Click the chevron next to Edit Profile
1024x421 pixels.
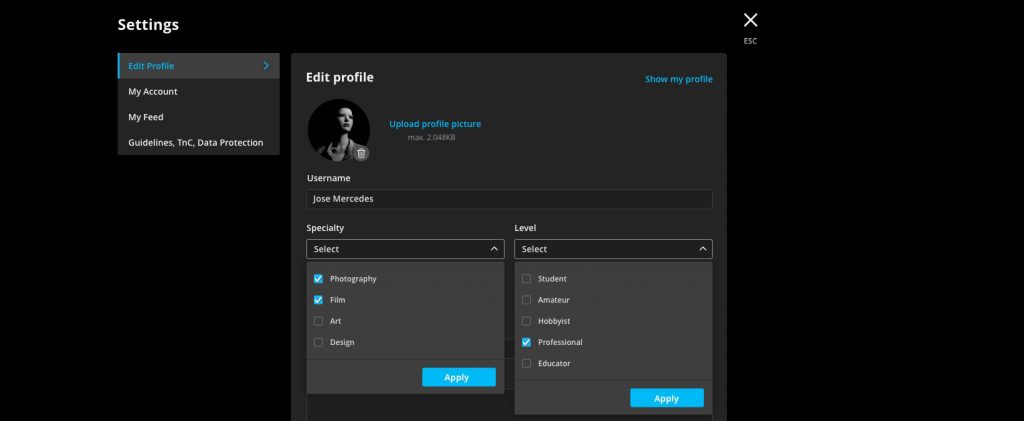[x=266, y=66]
